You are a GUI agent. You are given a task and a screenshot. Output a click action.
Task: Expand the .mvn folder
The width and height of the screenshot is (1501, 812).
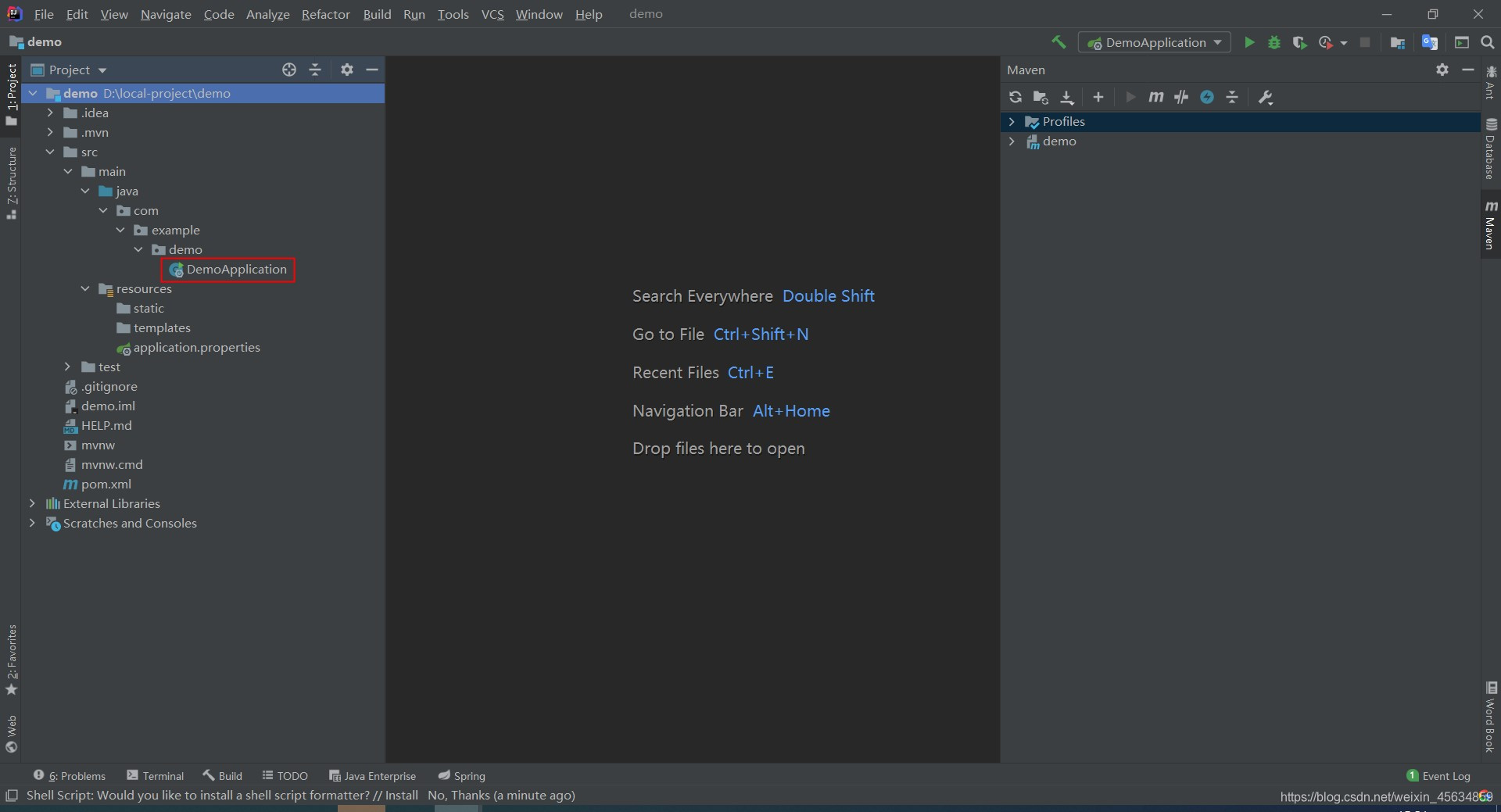50,132
